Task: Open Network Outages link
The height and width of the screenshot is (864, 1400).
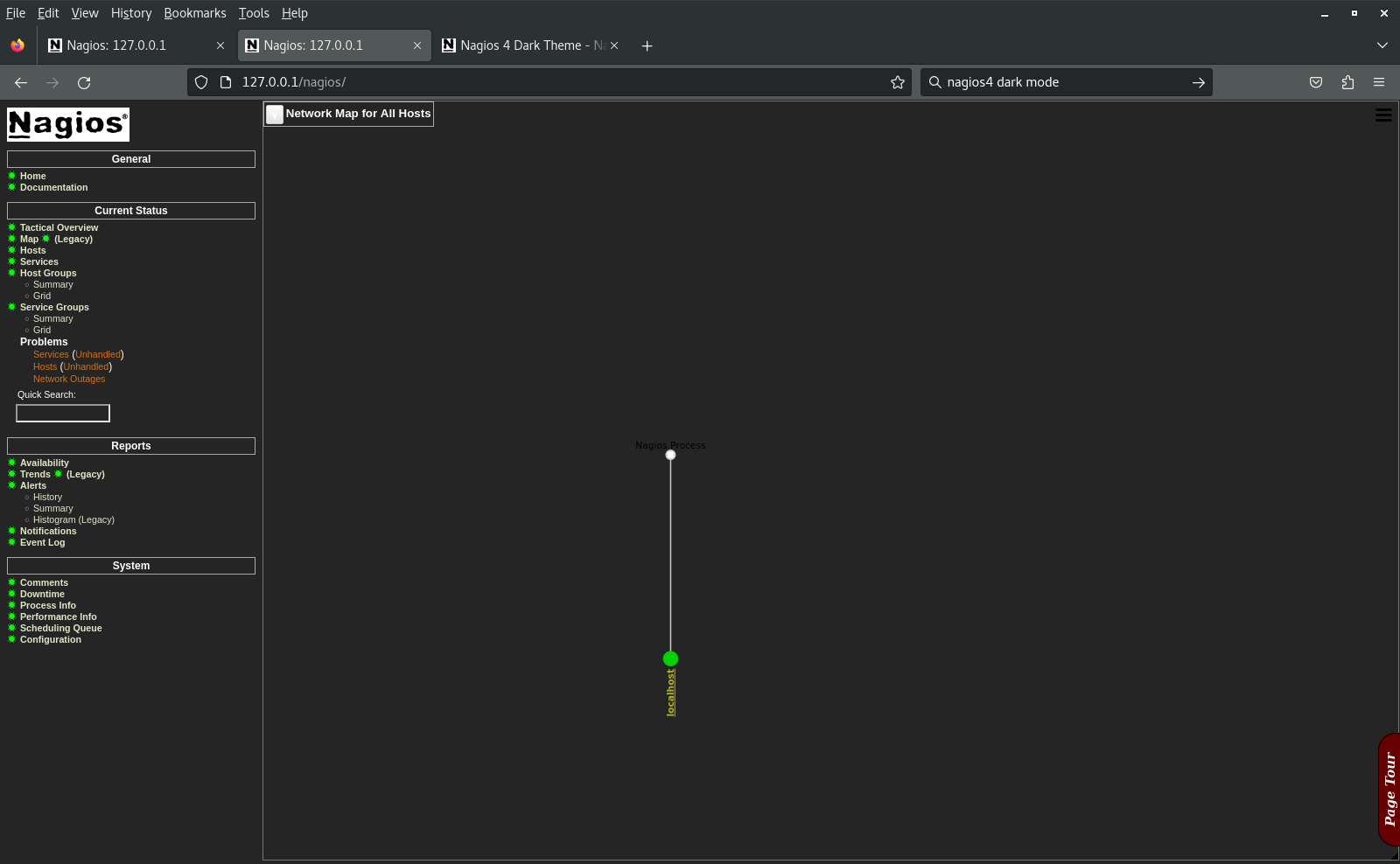Action: [69, 379]
